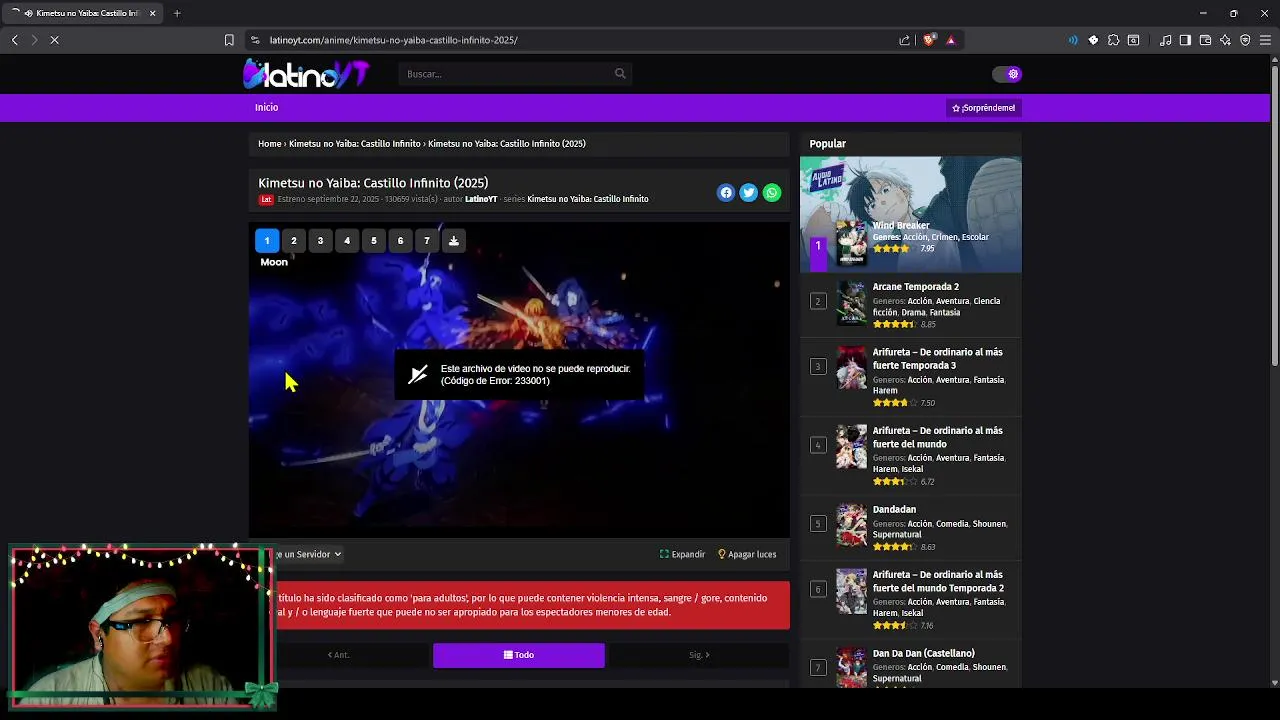This screenshot has width=1280, height=720.
Task: Go to next episode Sig.
Action: [x=699, y=655]
